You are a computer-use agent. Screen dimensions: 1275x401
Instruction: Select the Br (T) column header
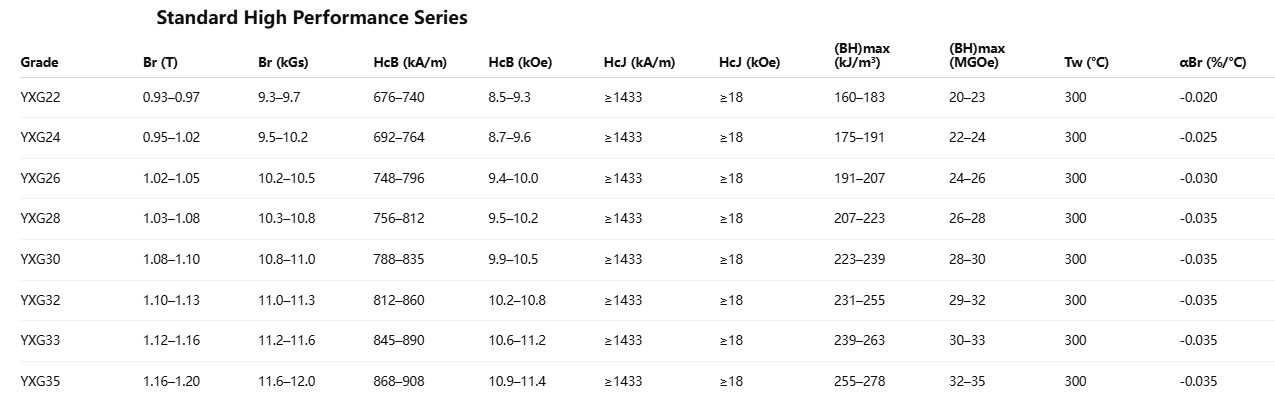(x=160, y=62)
